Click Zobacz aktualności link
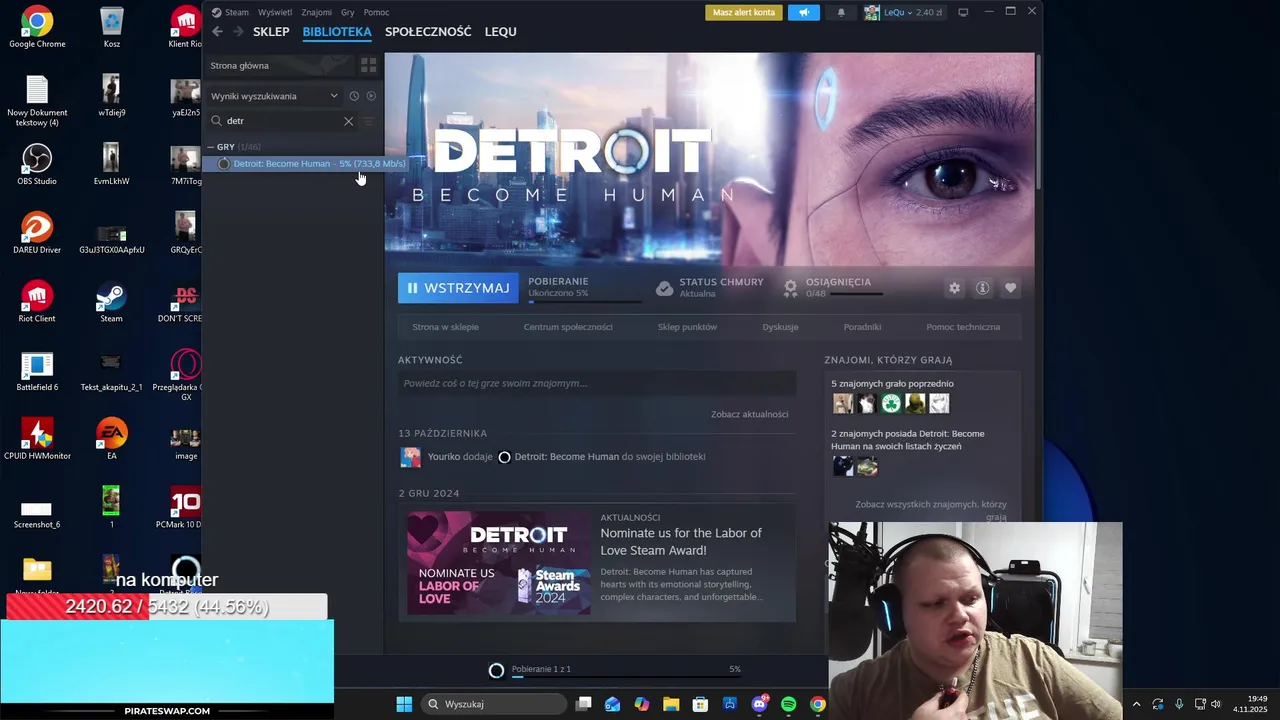 [750, 414]
